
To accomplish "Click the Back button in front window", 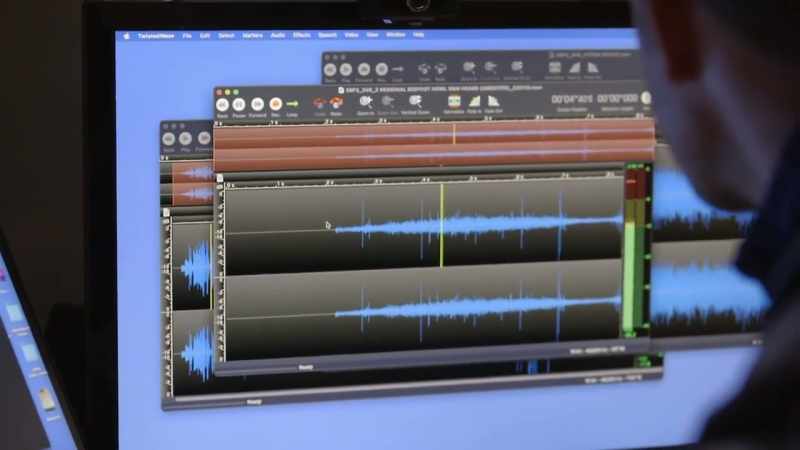I will tap(222, 105).
